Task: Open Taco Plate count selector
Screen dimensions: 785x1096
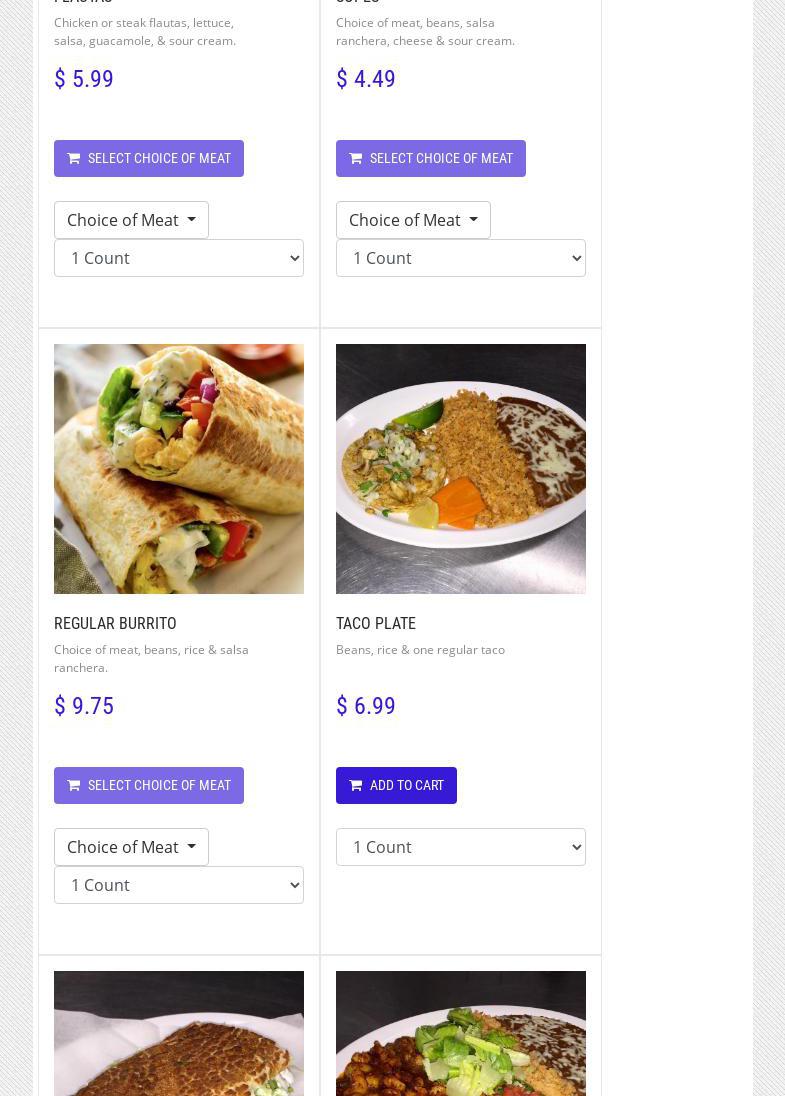Action: point(461,847)
